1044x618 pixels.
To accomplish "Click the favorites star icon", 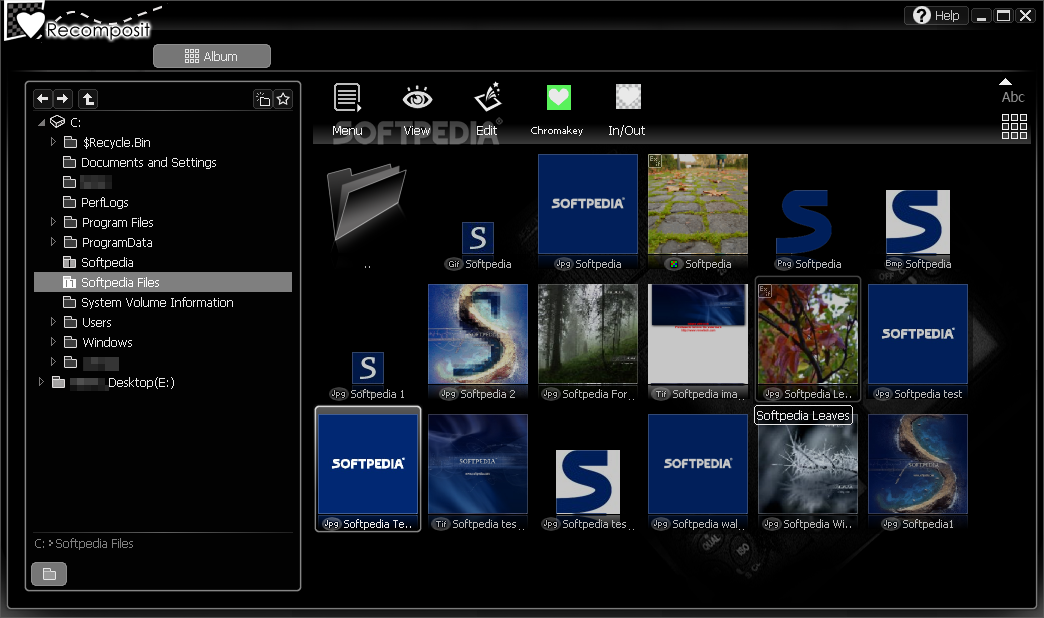I will click(x=283, y=99).
